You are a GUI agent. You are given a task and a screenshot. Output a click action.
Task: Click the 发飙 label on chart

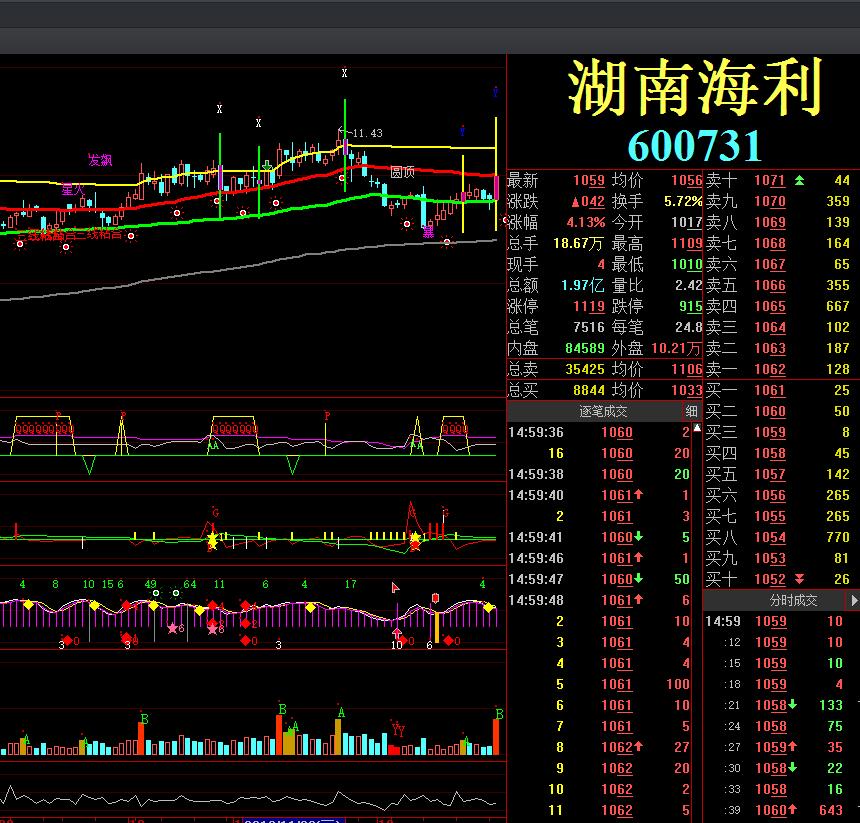(100, 160)
